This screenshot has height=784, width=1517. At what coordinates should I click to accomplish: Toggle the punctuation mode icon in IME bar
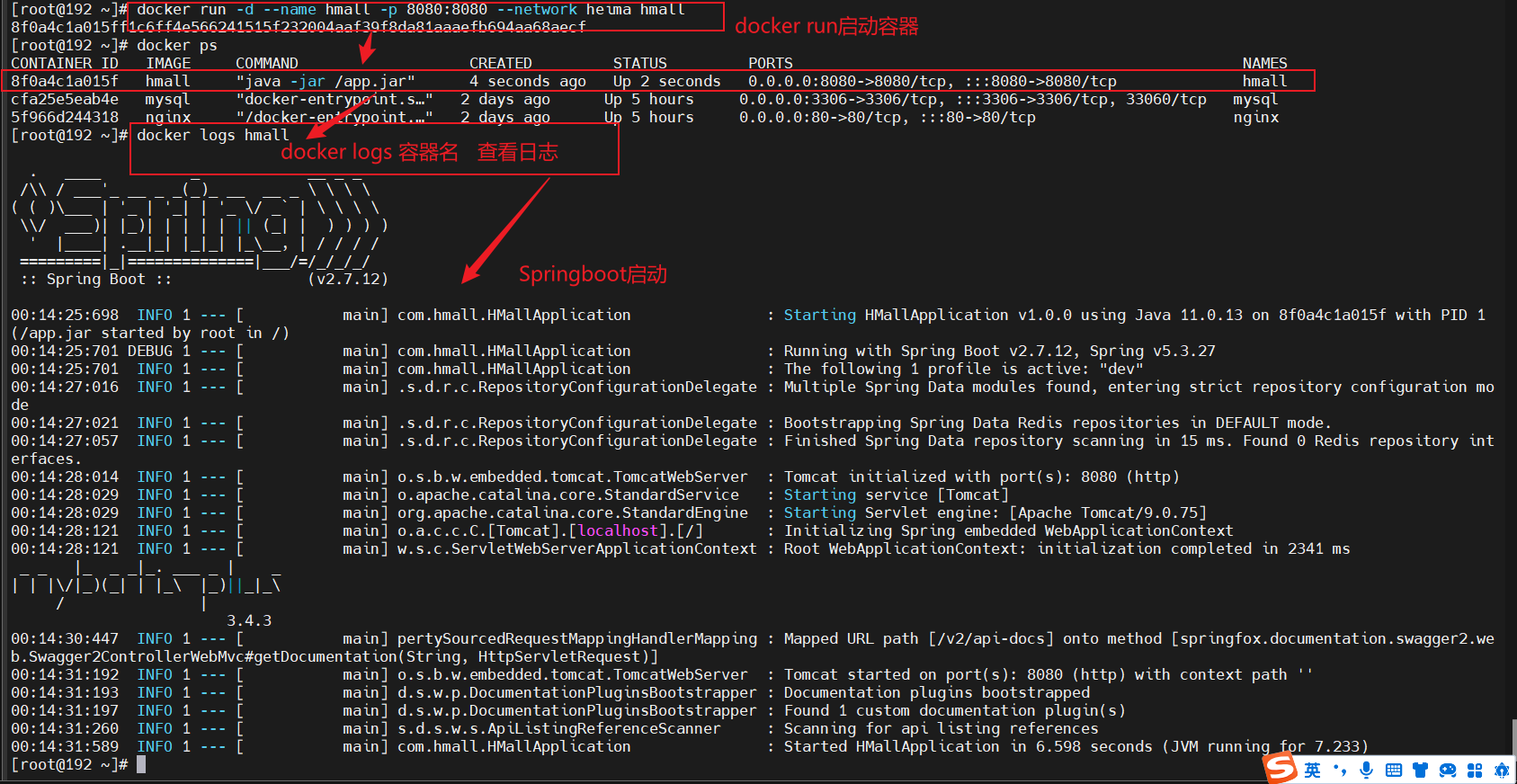coord(1341,771)
